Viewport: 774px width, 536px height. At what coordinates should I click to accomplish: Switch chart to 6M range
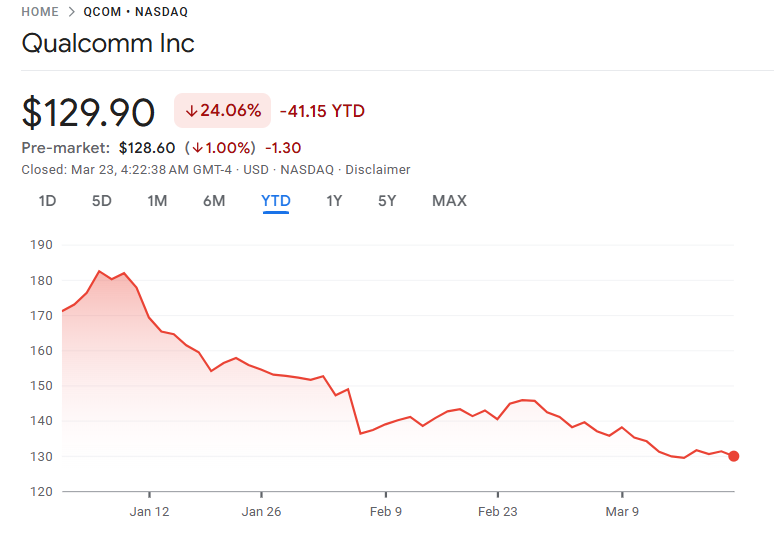tap(214, 201)
